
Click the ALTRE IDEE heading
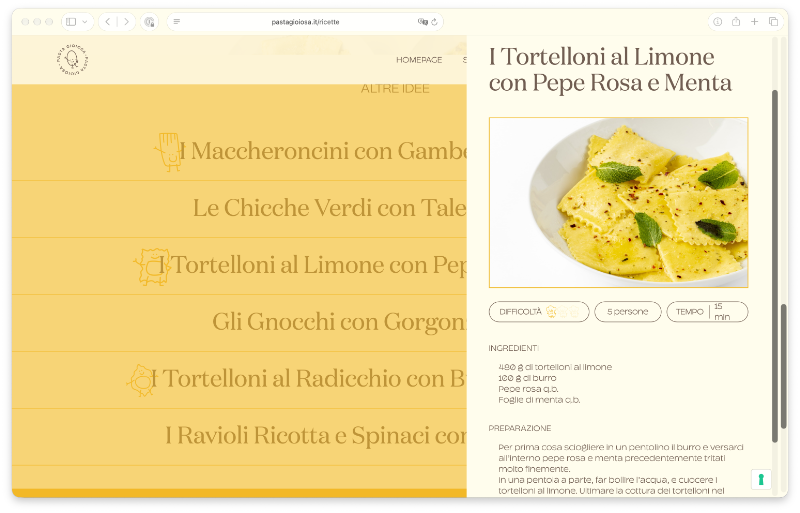(x=395, y=89)
